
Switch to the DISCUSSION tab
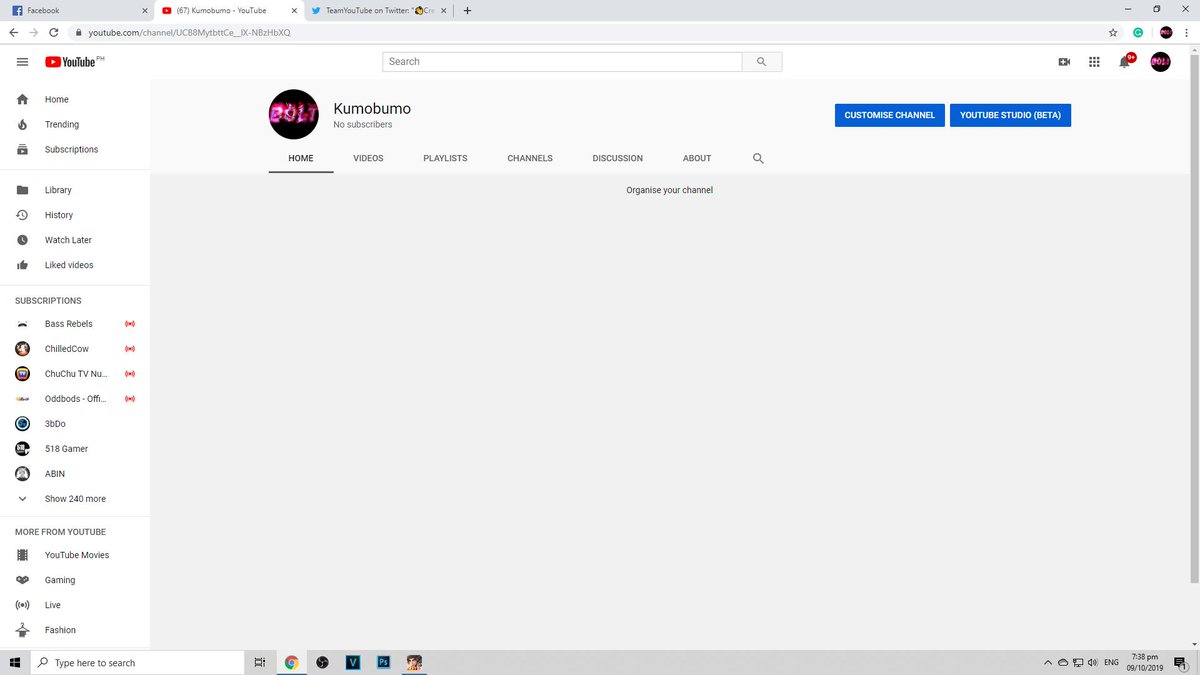[618, 158]
